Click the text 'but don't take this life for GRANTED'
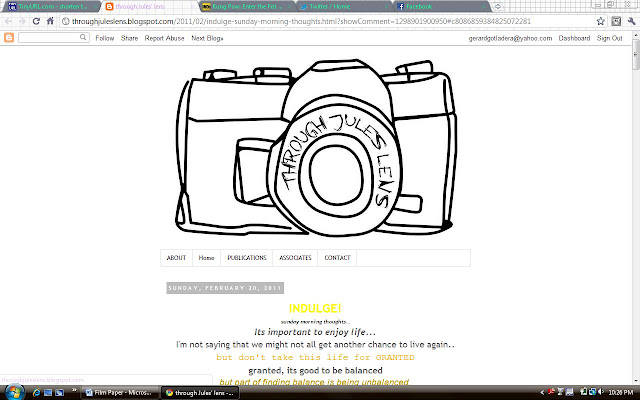 [x=315, y=357]
